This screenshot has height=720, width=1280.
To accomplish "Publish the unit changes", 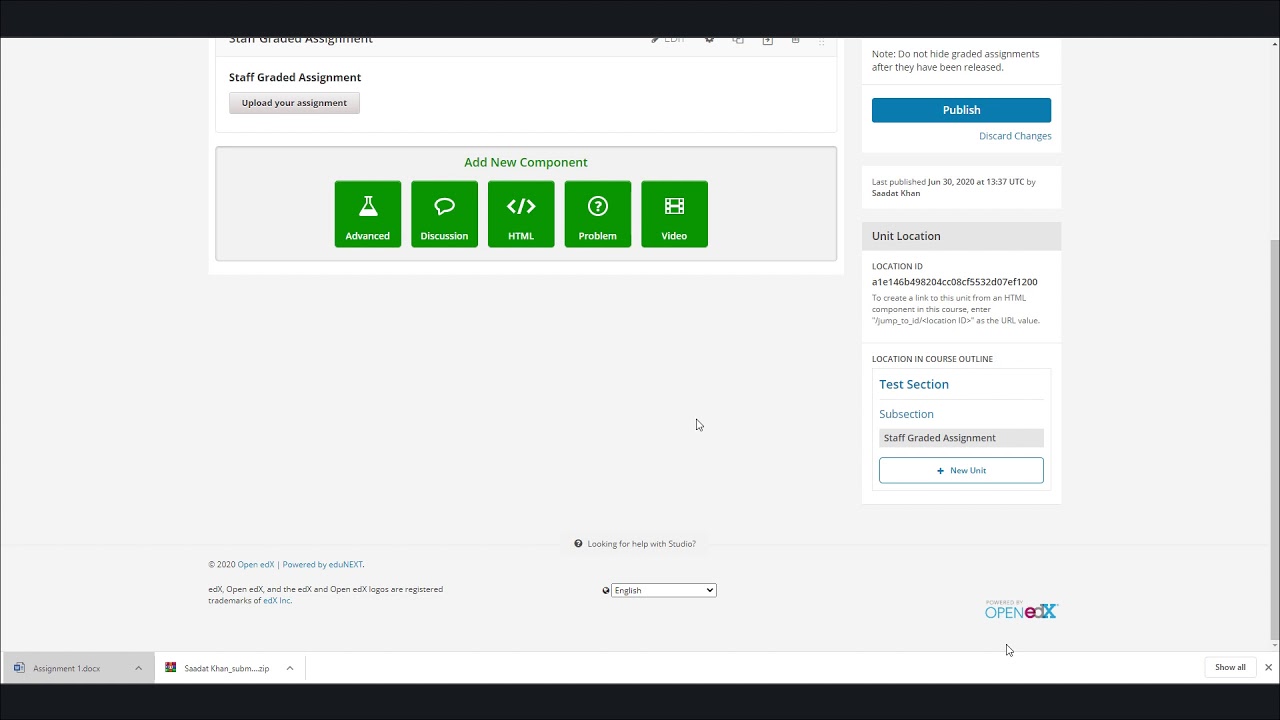I will coord(961,110).
